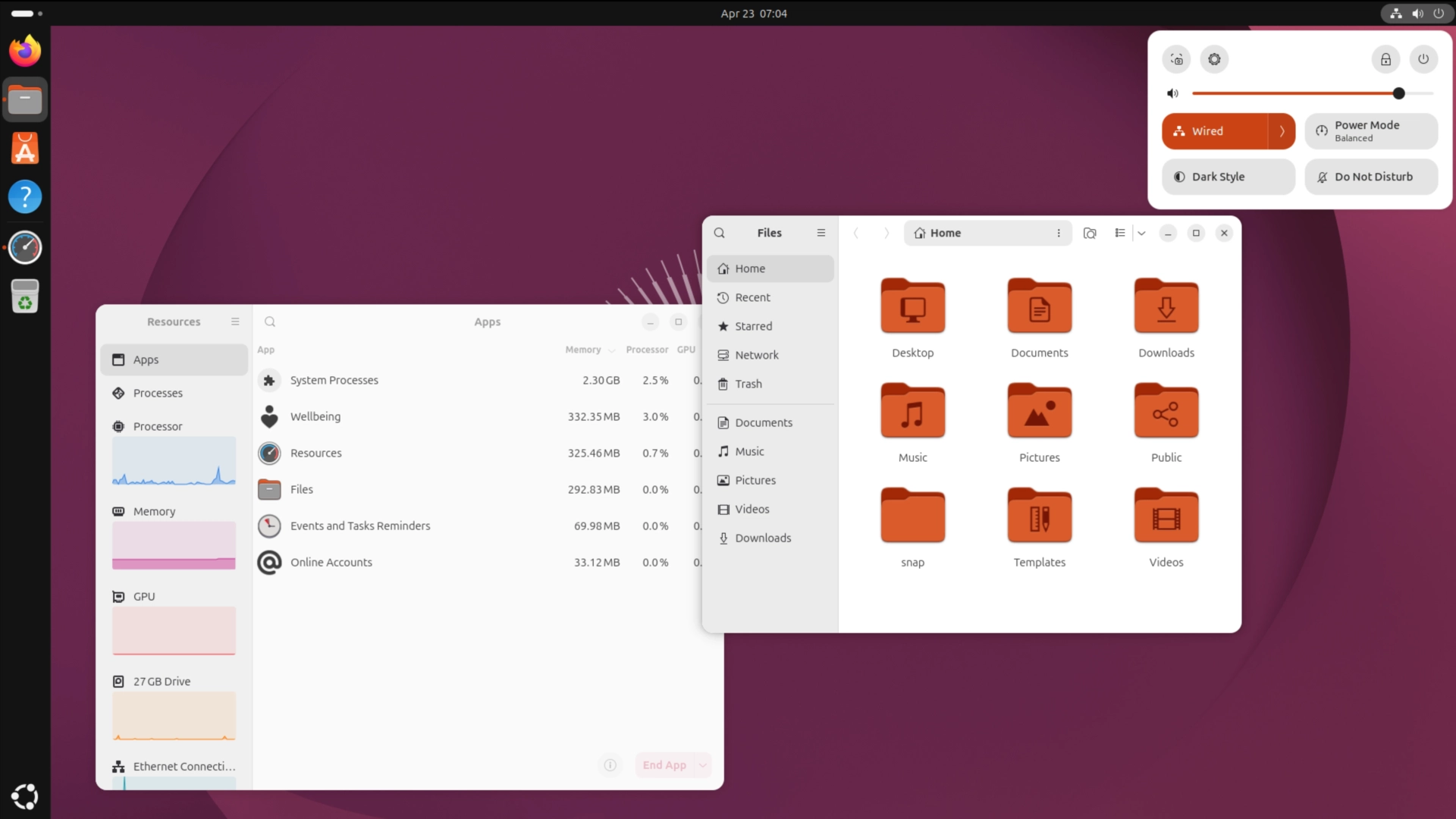Toggle Do Not Disturb on
The width and height of the screenshot is (1456, 819).
[1370, 177]
